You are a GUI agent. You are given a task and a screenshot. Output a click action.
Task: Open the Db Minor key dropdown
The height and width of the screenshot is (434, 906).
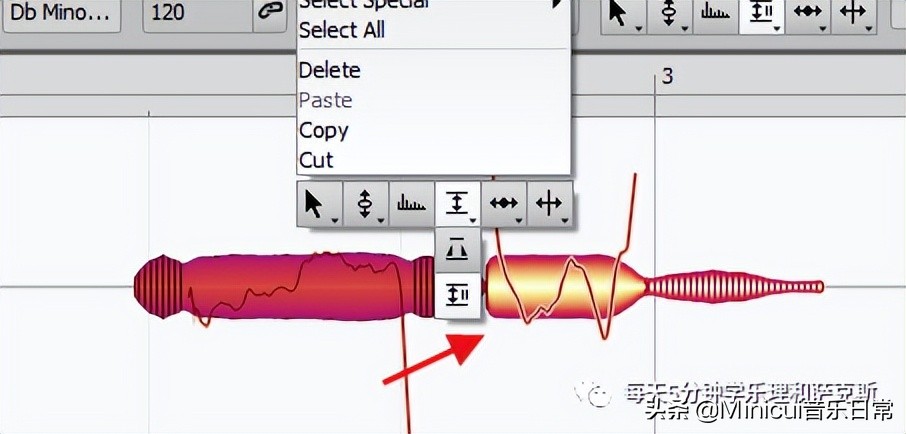[x=61, y=13]
